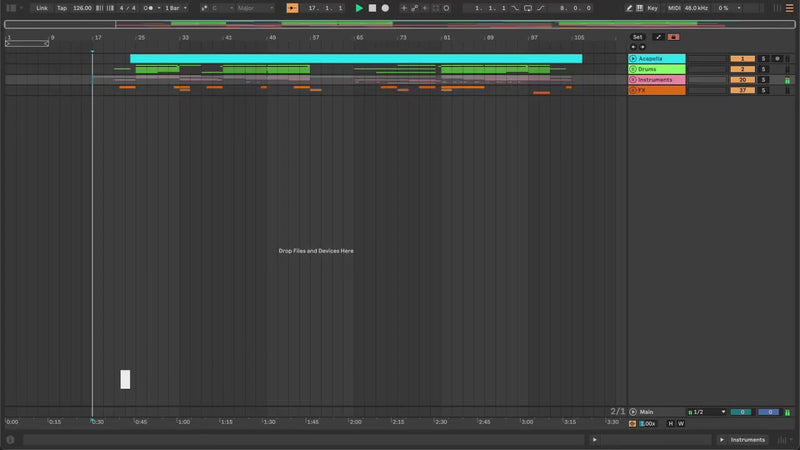Solo the Drums track

(764, 69)
